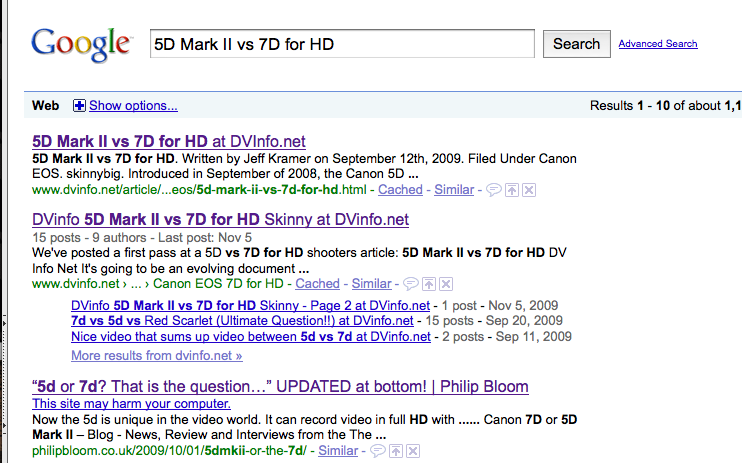Open Similar link for Canon EOS 7D for HD result
The image size is (742, 463).
click(x=371, y=284)
